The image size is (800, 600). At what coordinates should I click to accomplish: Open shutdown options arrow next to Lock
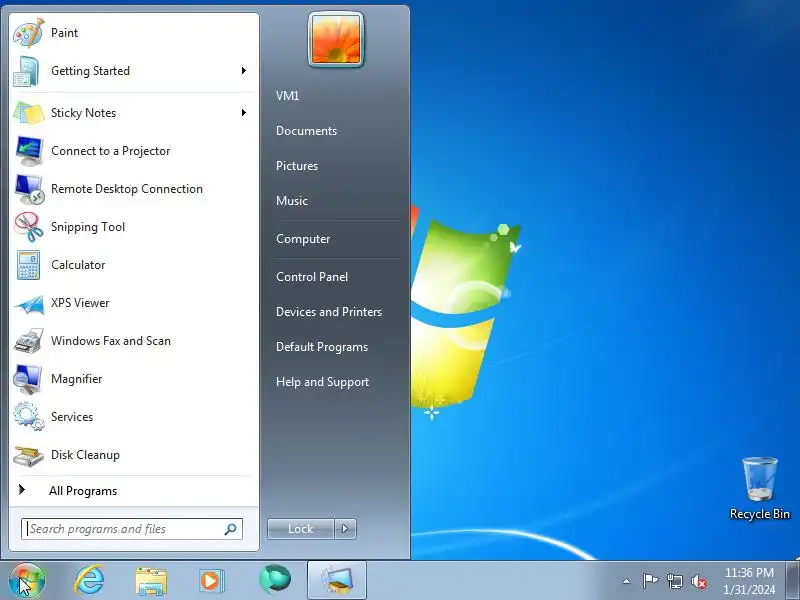pos(345,529)
